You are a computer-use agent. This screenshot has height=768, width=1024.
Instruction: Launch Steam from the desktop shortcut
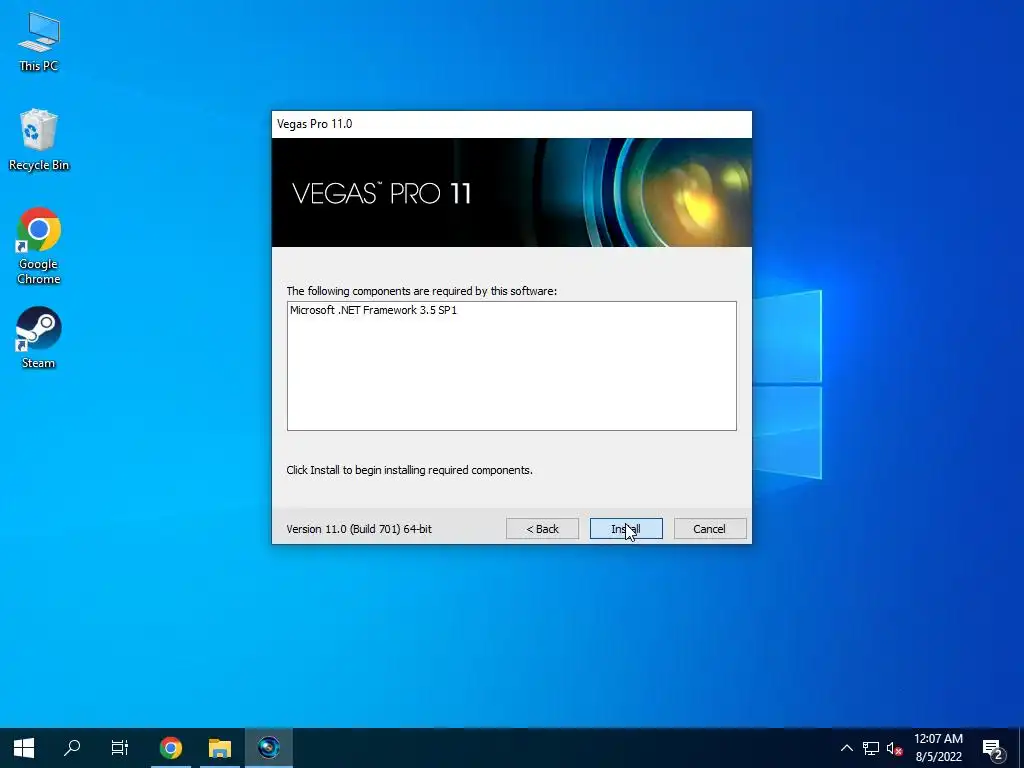[39, 337]
